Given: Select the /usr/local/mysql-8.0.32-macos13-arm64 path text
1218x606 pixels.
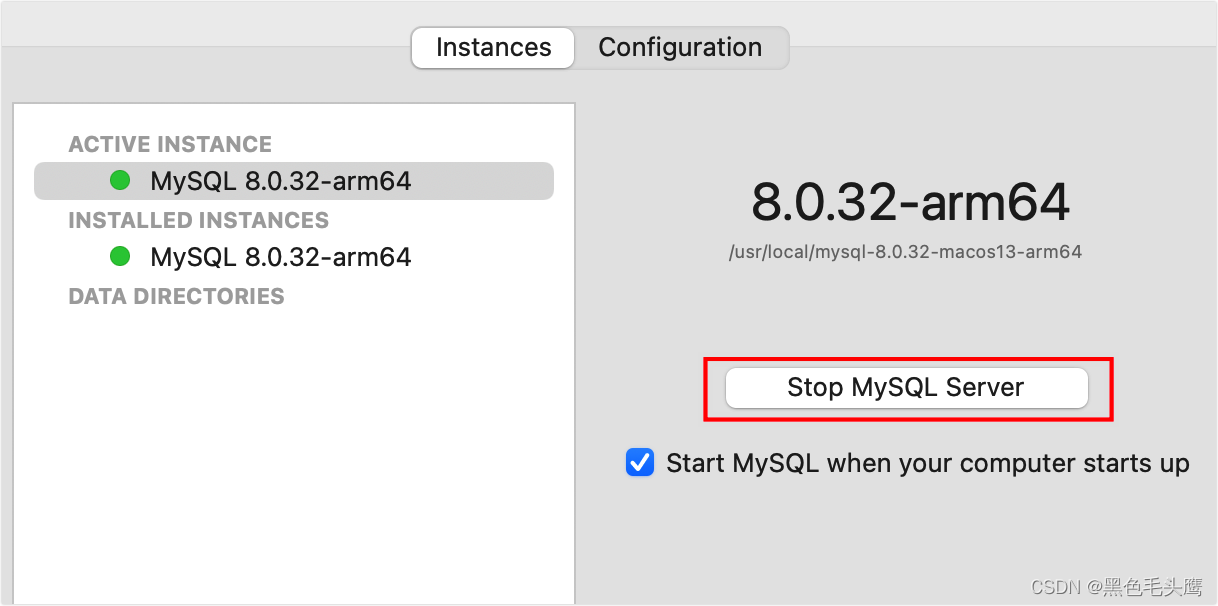Looking at the screenshot, I should click(905, 251).
